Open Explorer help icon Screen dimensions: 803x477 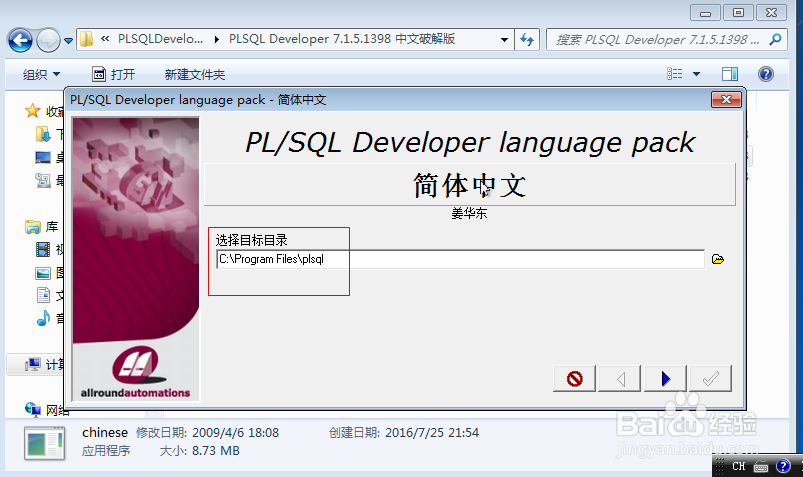pos(766,74)
